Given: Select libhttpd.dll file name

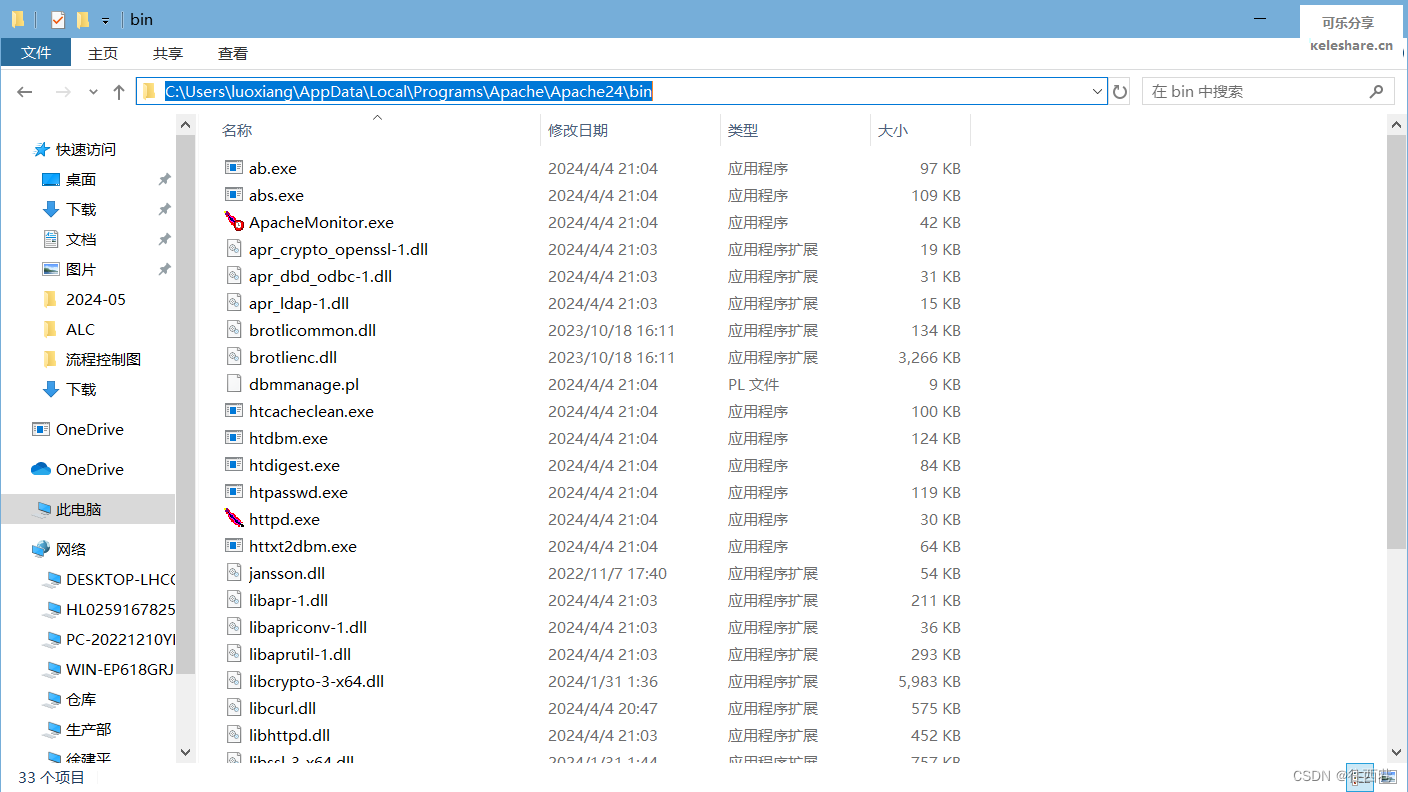Looking at the screenshot, I should point(289,735).
